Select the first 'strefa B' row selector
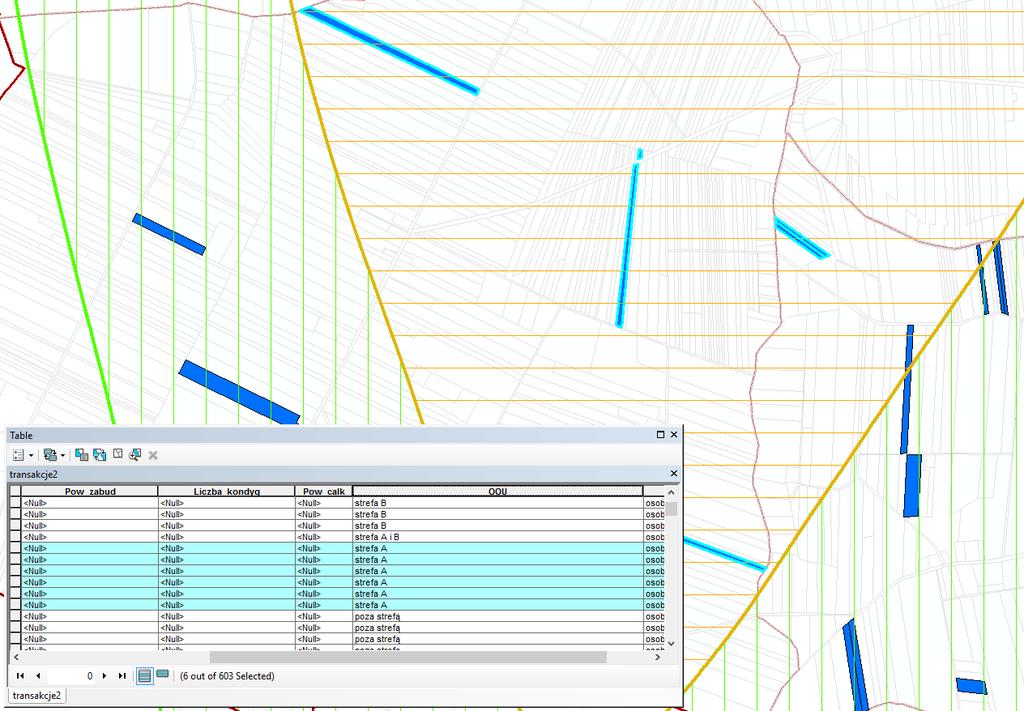 pyautogui.click(x=15, y=503)
